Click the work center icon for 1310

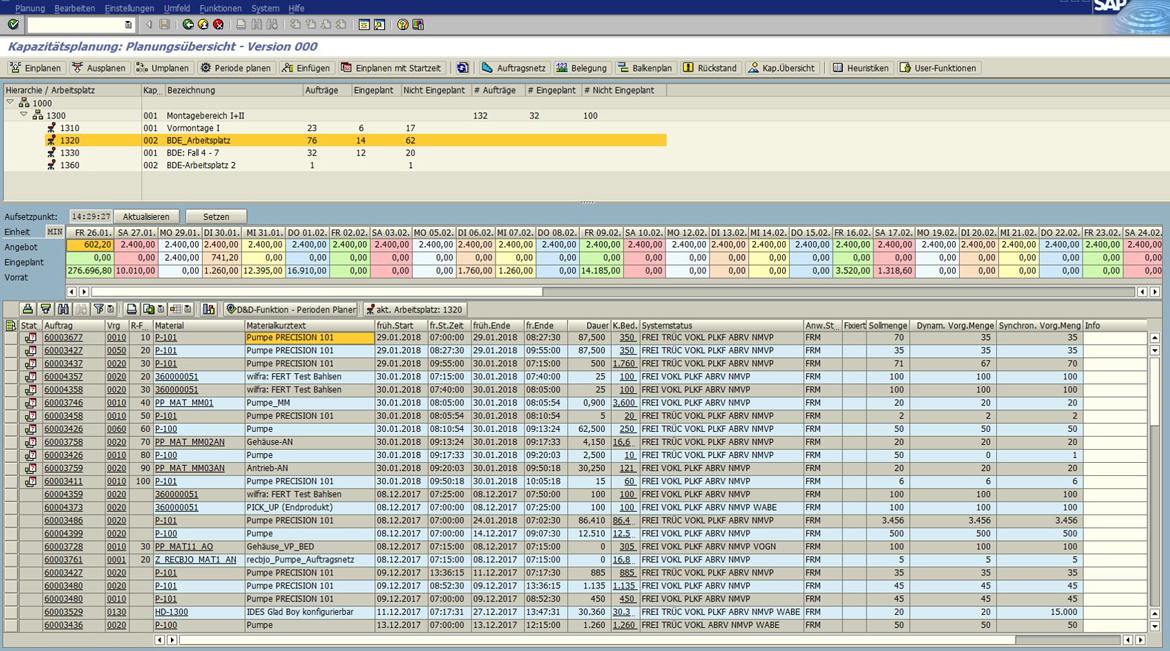(x=51, y=128)
